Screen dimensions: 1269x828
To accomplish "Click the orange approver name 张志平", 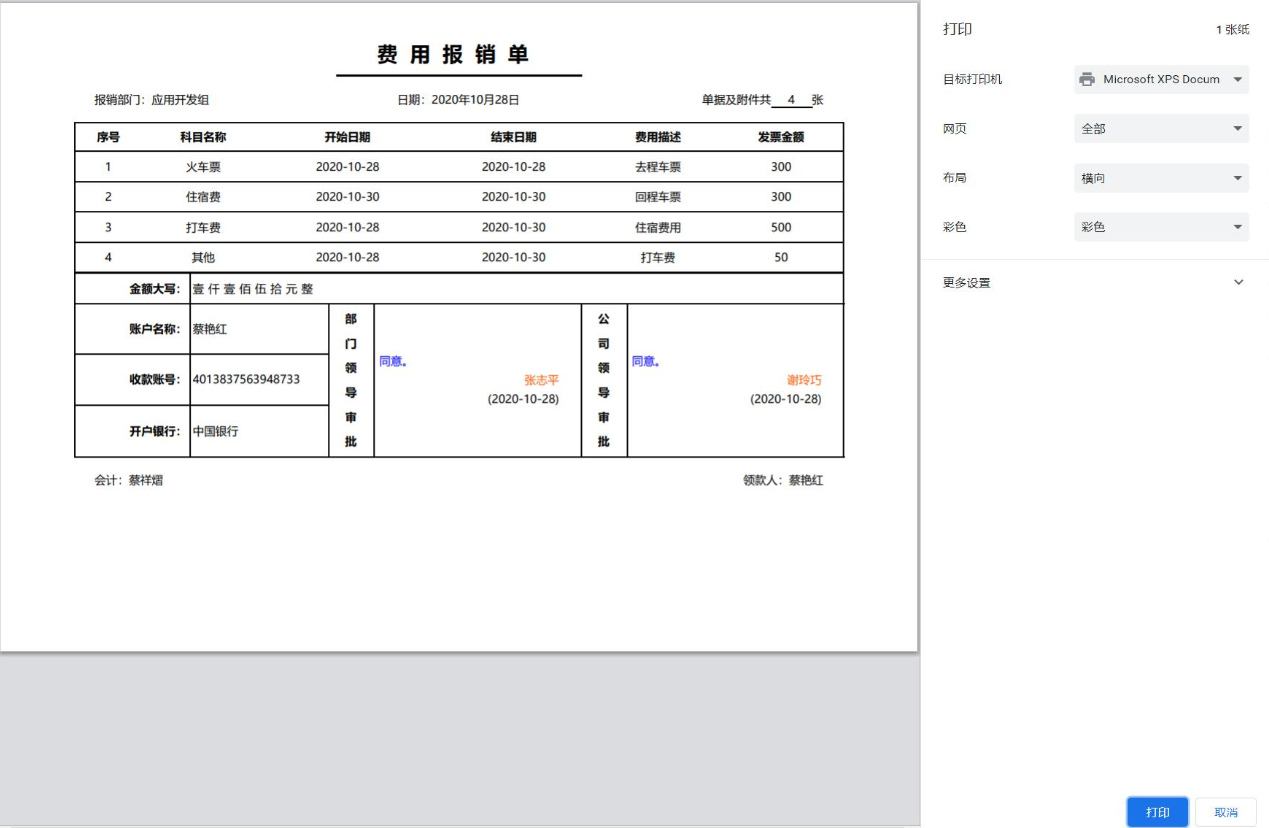I will [x=541, y=380].
